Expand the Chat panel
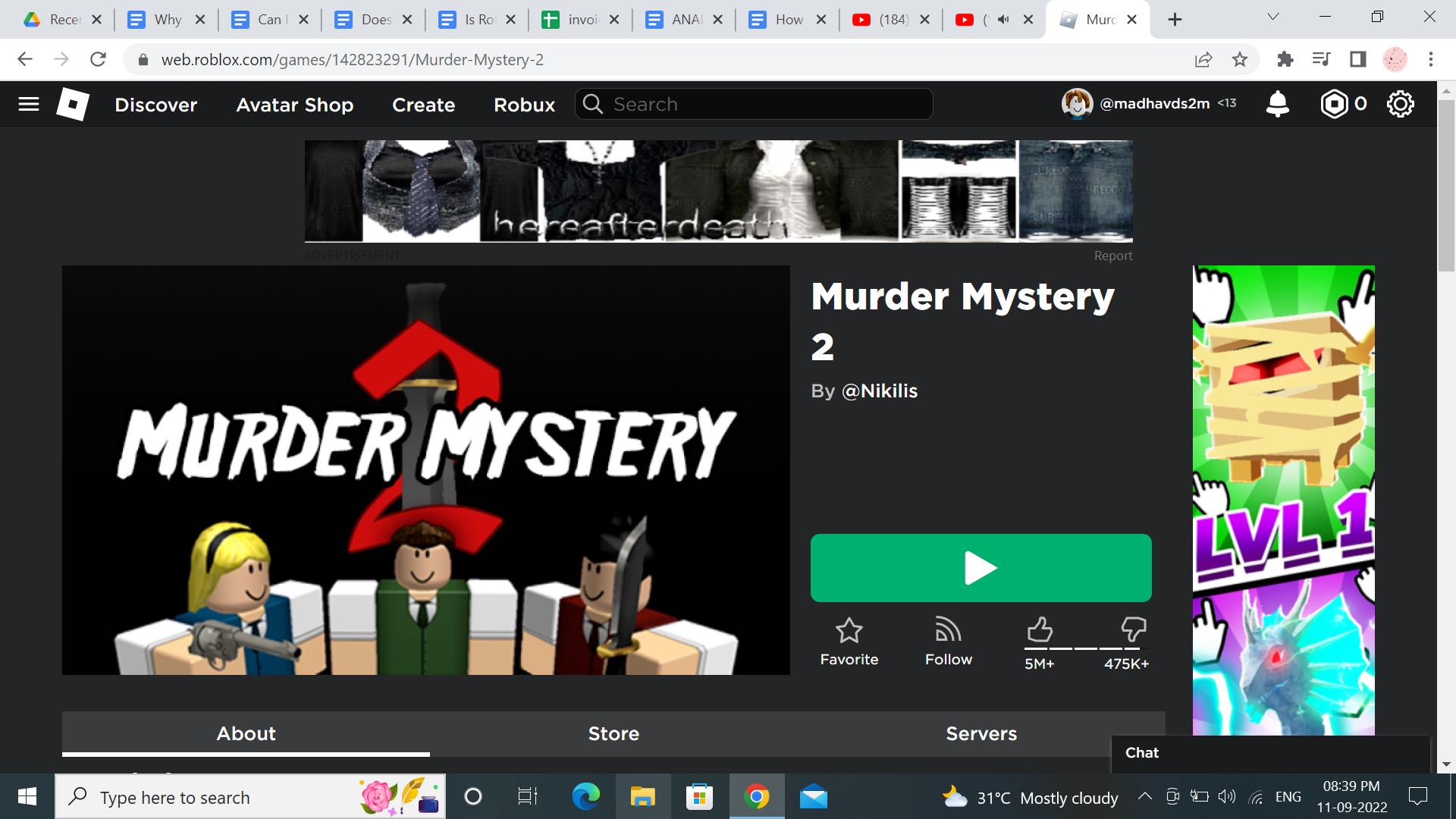This screenshot has height=819, width=1456. click(1270, 753)
